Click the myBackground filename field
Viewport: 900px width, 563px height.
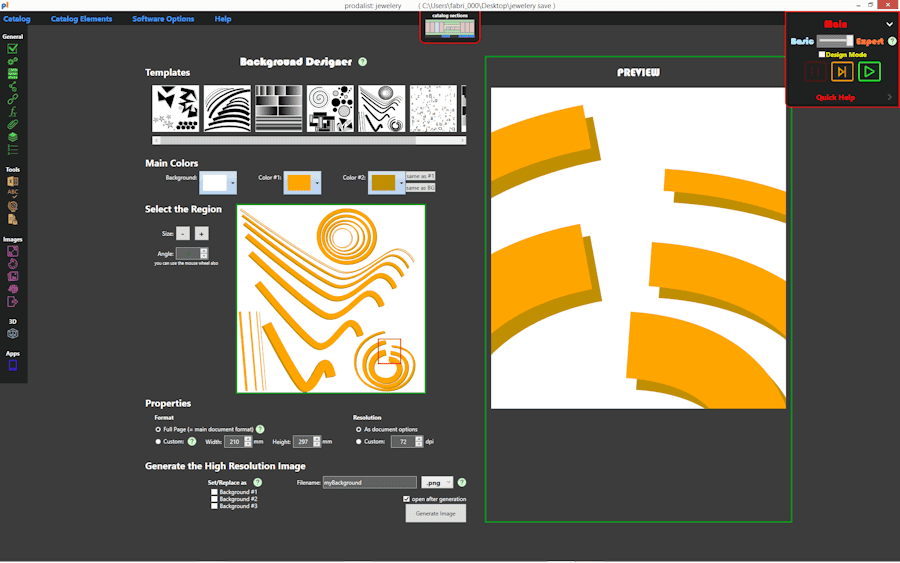(370, 483)
